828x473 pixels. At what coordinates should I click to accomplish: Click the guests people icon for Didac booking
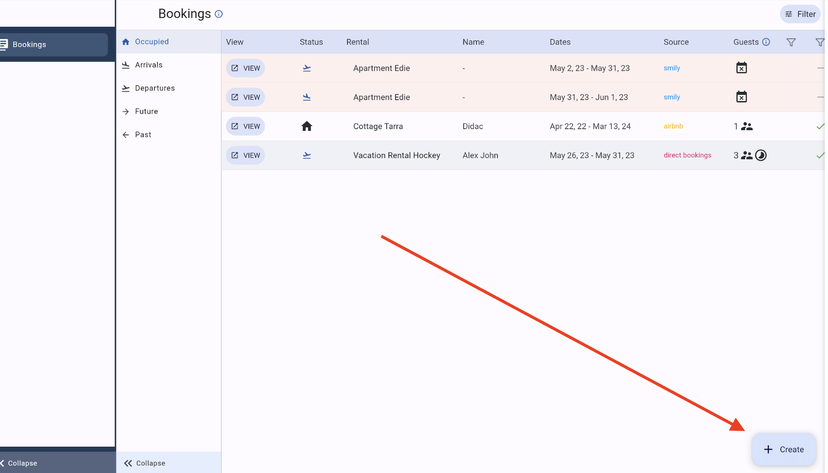tap(747, 127)
